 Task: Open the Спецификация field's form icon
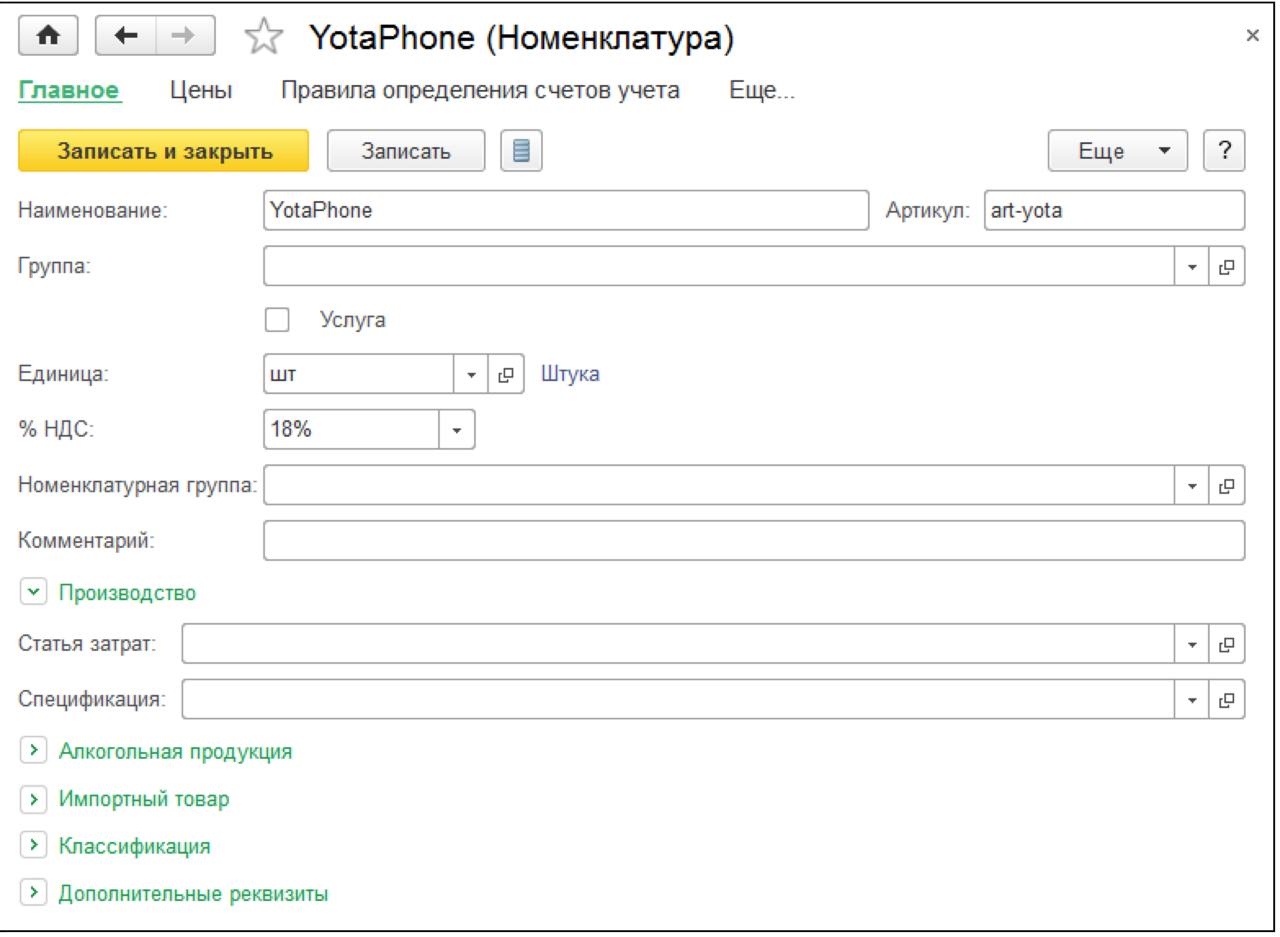click(1228, 699)
